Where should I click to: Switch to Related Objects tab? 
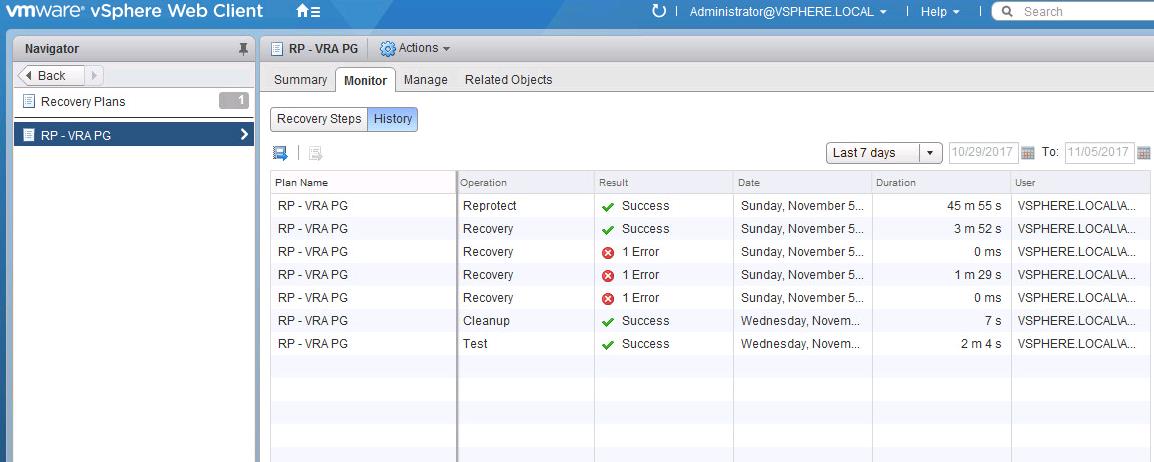tap(509, 79)
